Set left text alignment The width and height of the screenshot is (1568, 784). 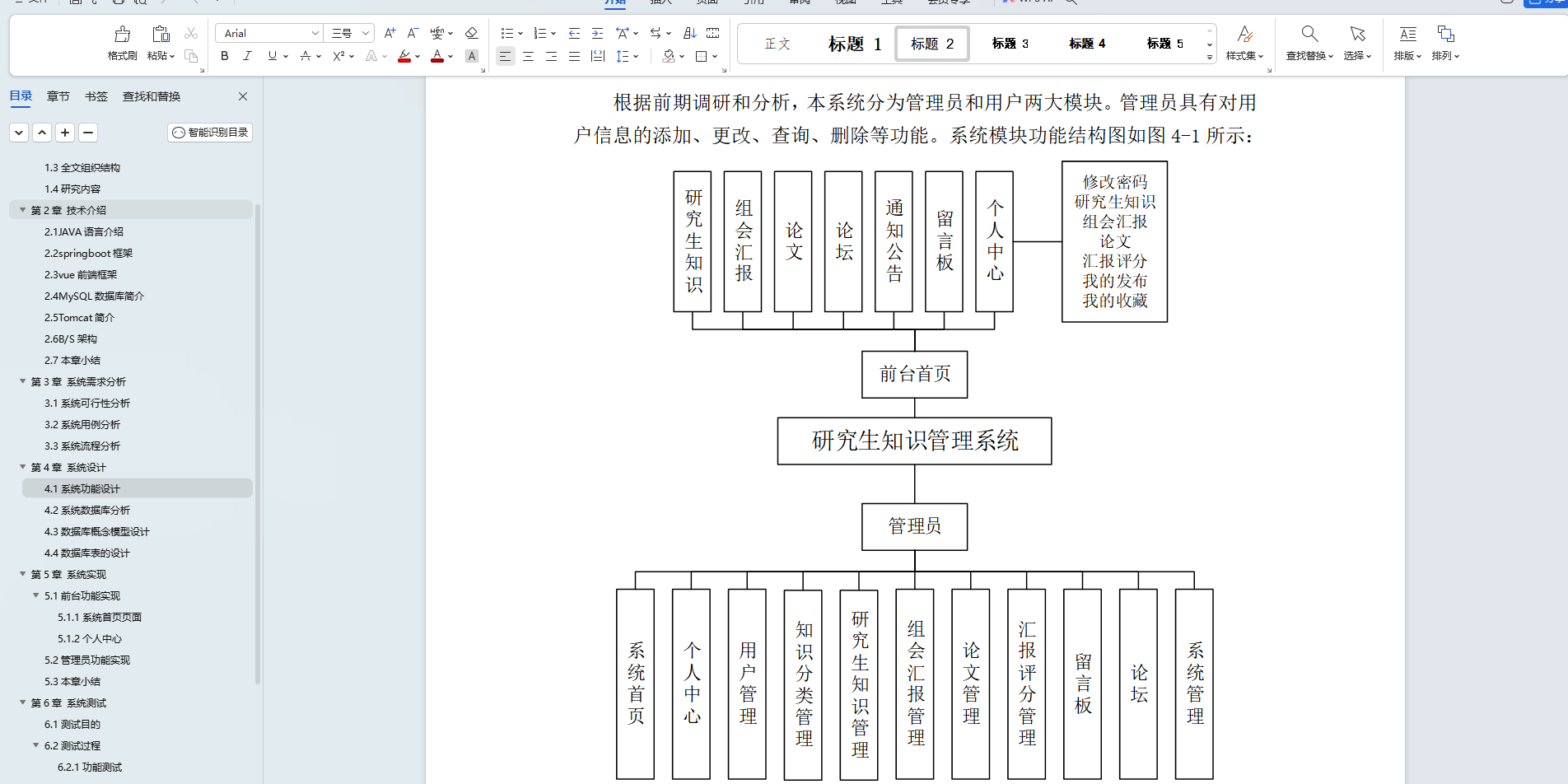point(505,56)
